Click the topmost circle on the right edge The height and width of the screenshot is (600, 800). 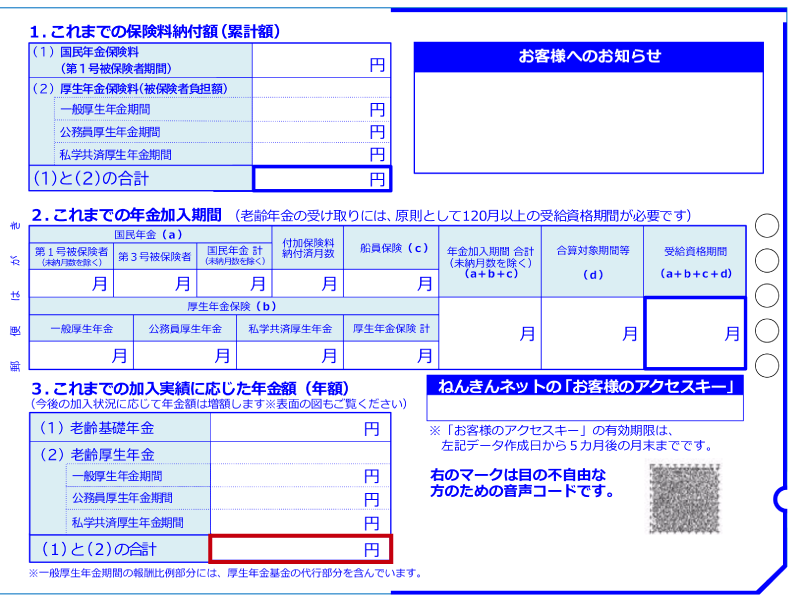(x=766, y=226)
